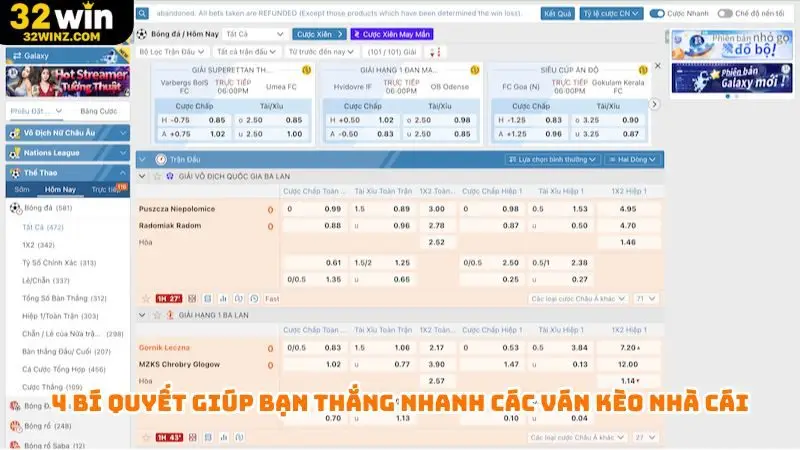Open the Hai Dòng layout dropdown

[x=632, y=160]
